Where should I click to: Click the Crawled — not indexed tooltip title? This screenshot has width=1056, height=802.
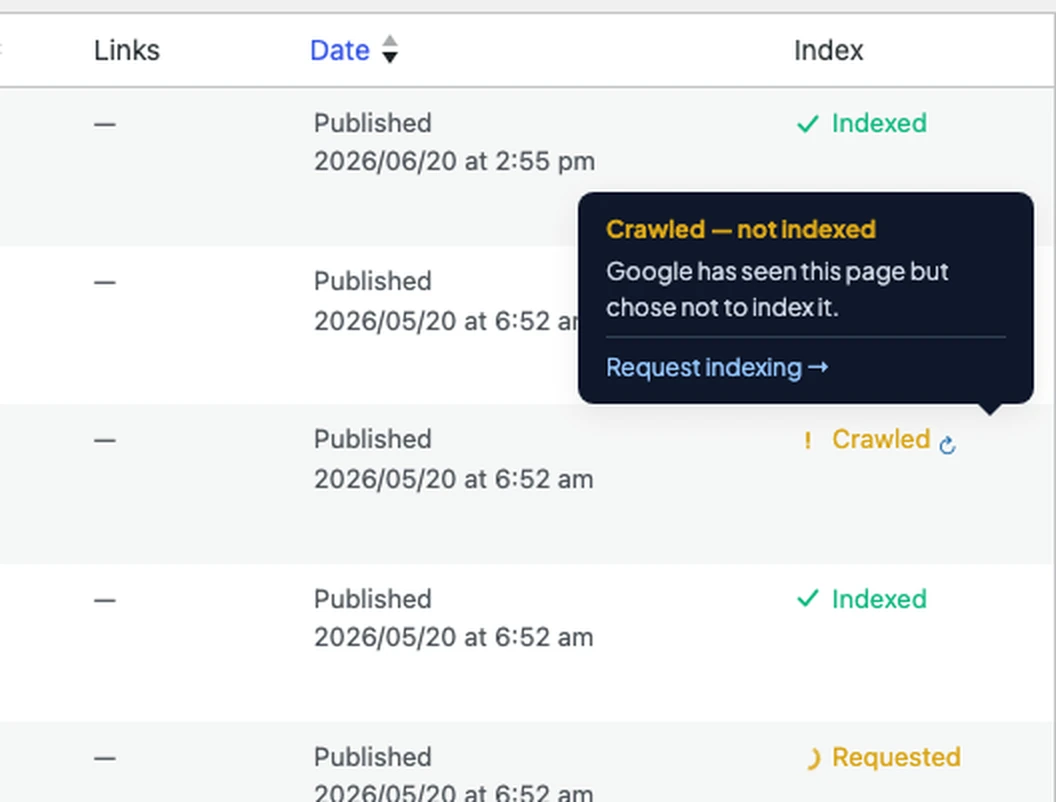(741, 230)
